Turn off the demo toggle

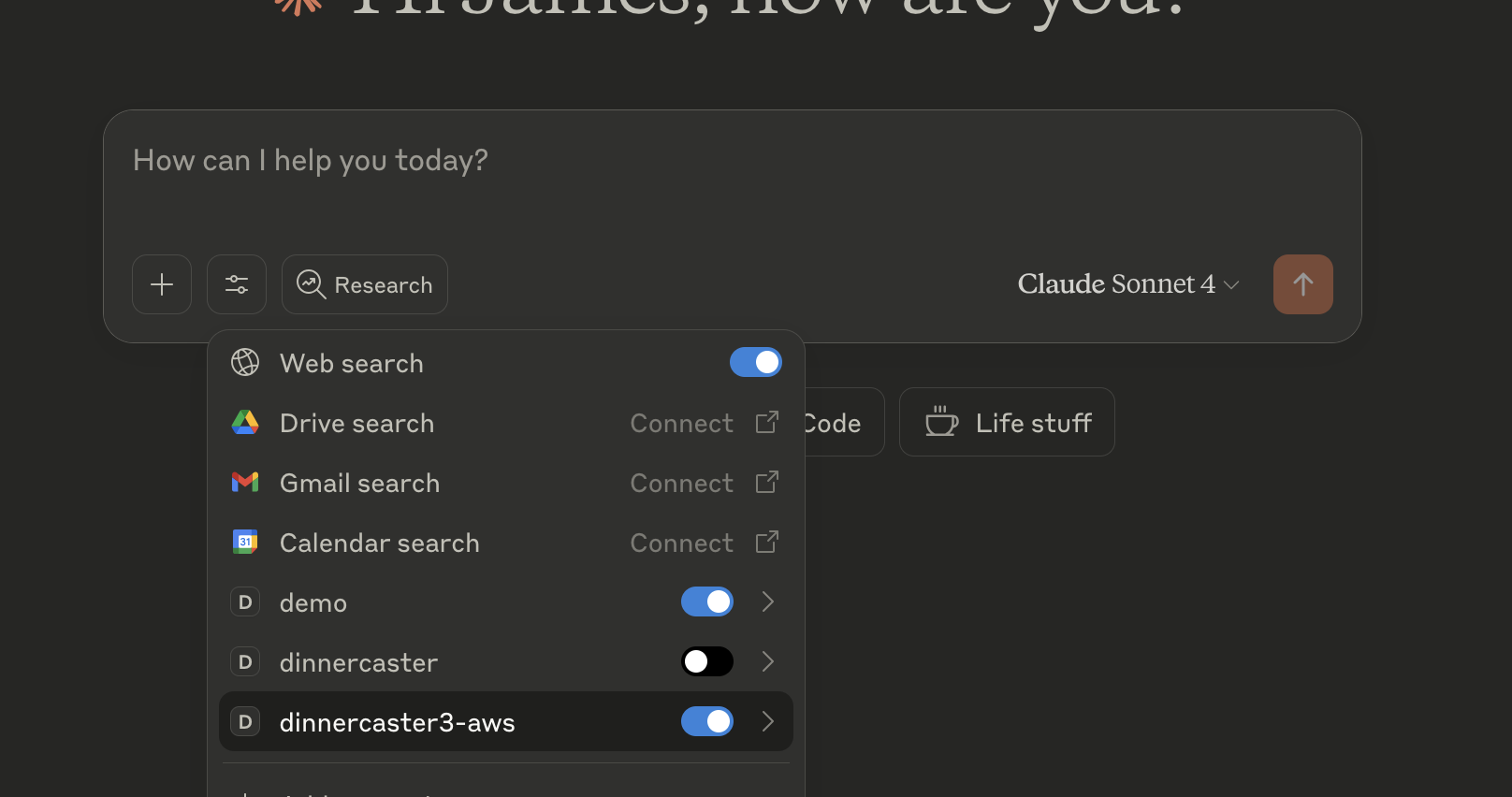click(706, 602)
